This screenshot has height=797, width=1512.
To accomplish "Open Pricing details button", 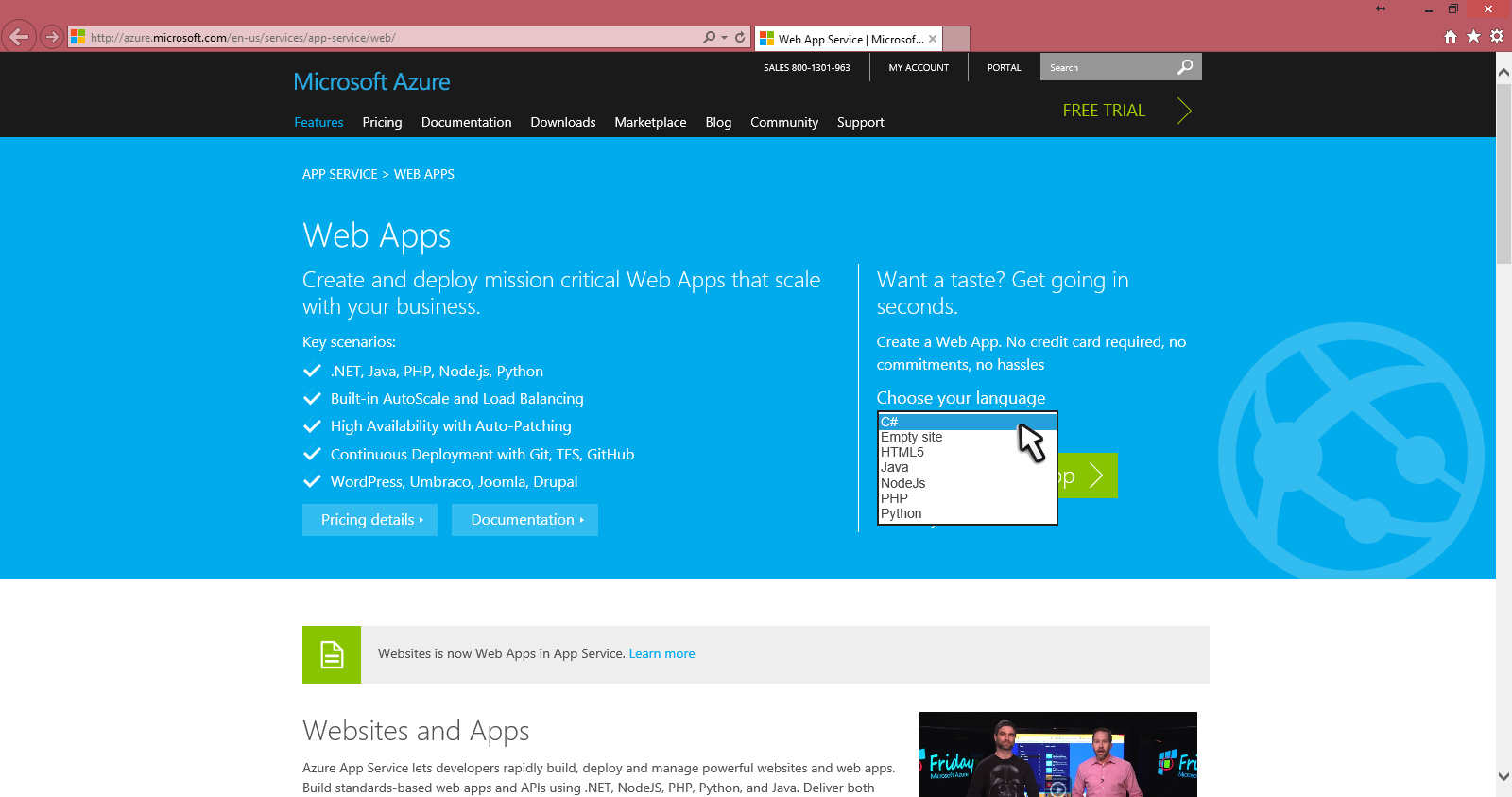I will [x=369, y=520].
